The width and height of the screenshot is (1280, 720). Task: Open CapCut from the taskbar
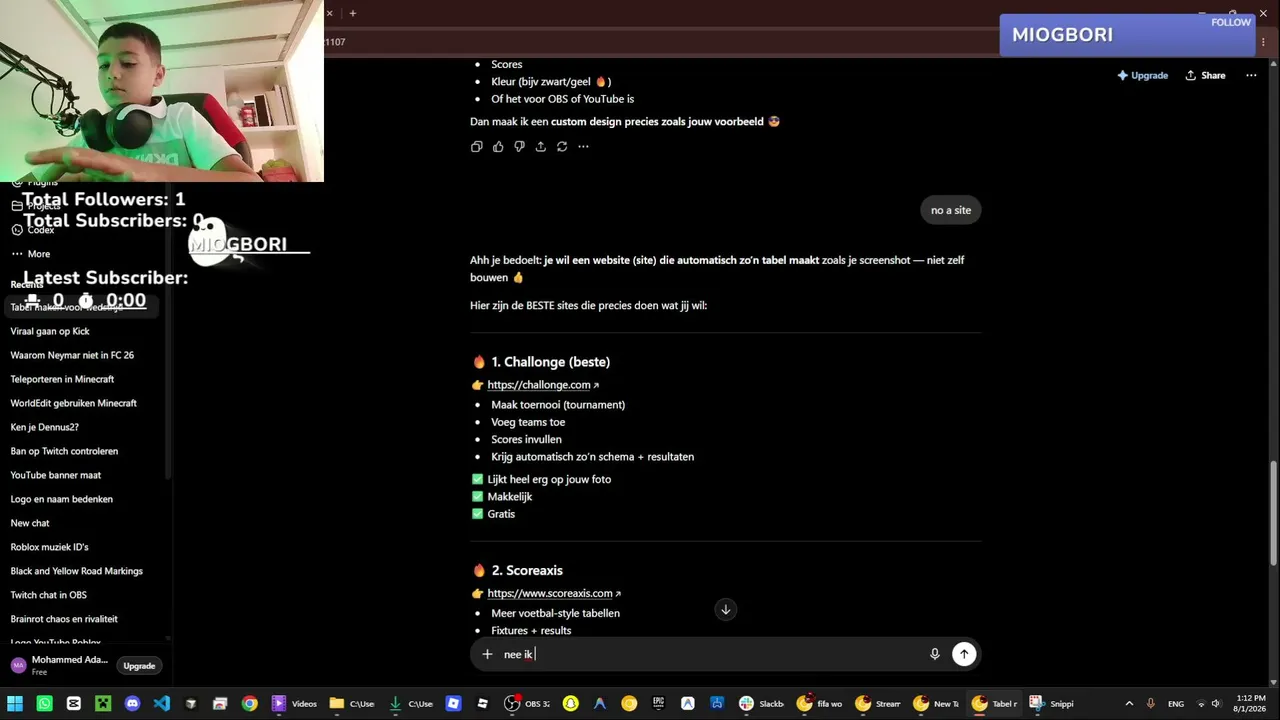73,704
